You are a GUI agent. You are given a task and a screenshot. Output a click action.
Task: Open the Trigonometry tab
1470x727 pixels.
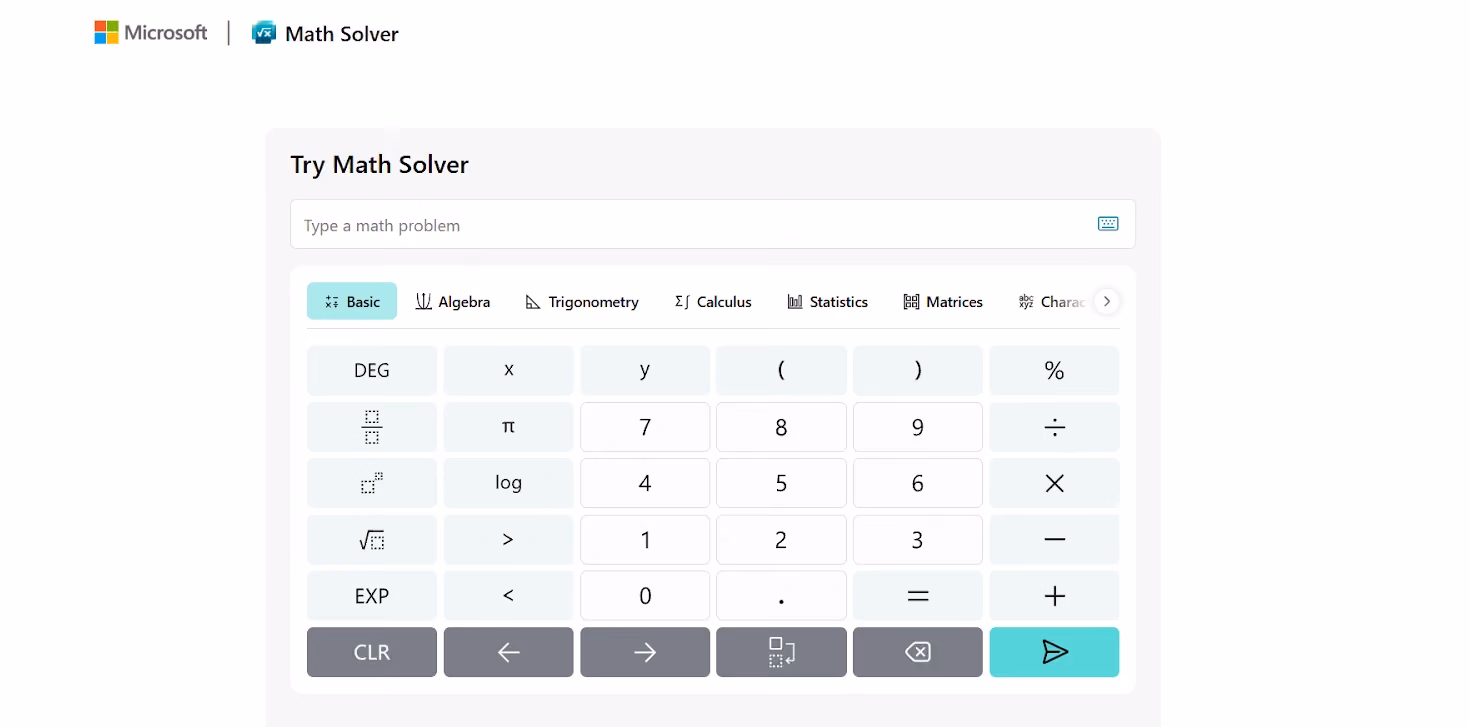tap(582, 301)
